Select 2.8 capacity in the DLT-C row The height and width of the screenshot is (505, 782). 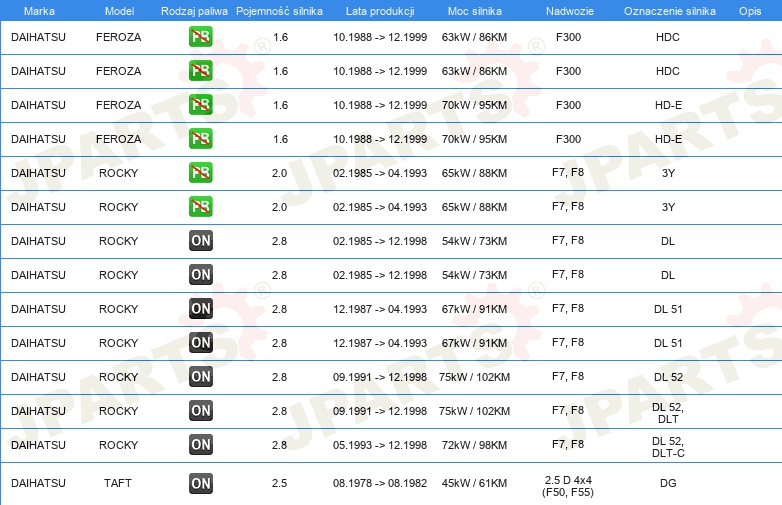(279, 445)
